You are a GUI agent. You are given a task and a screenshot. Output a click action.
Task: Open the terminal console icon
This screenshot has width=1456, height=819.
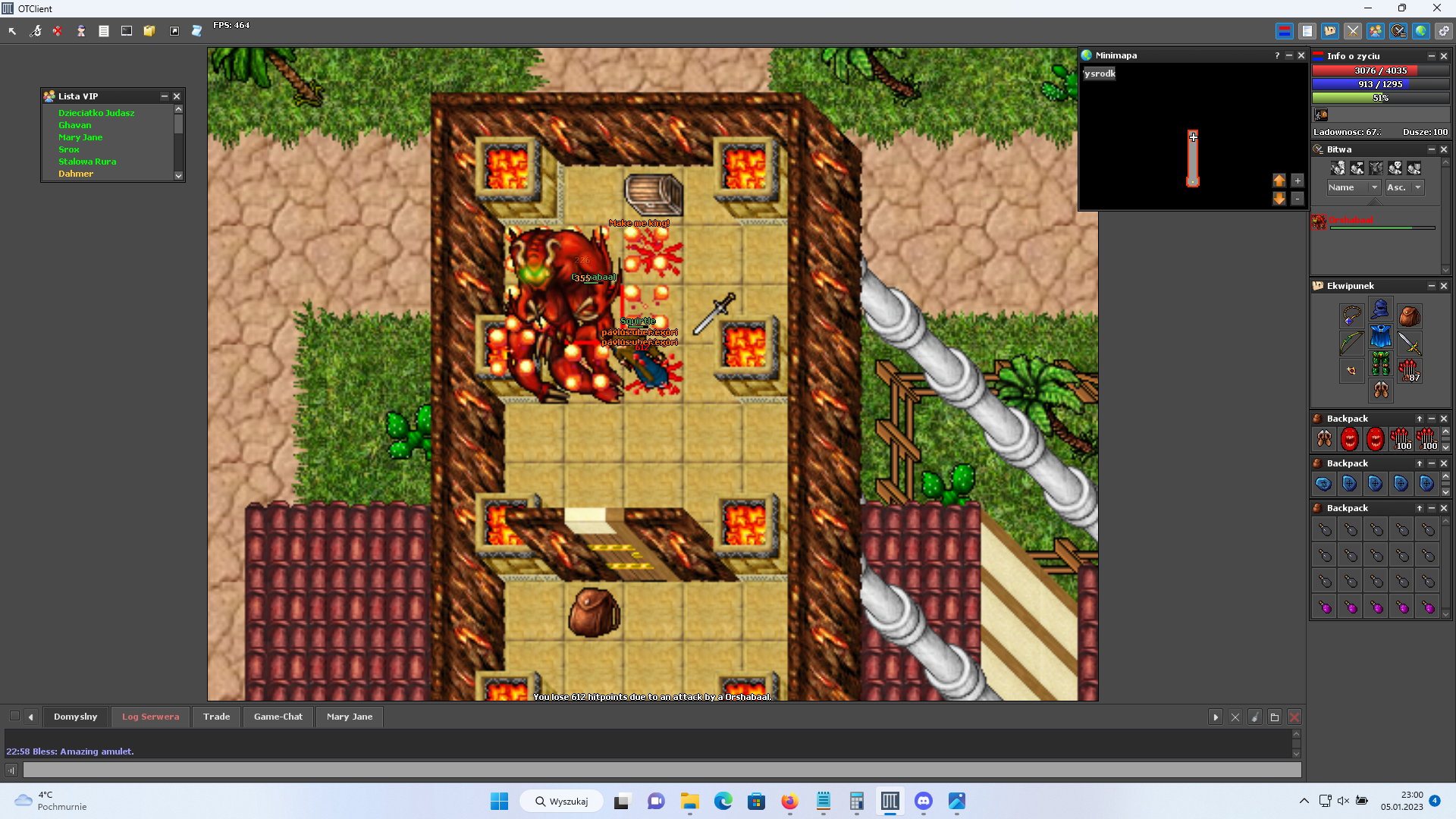pyautogui.click(x=127, y=31)
